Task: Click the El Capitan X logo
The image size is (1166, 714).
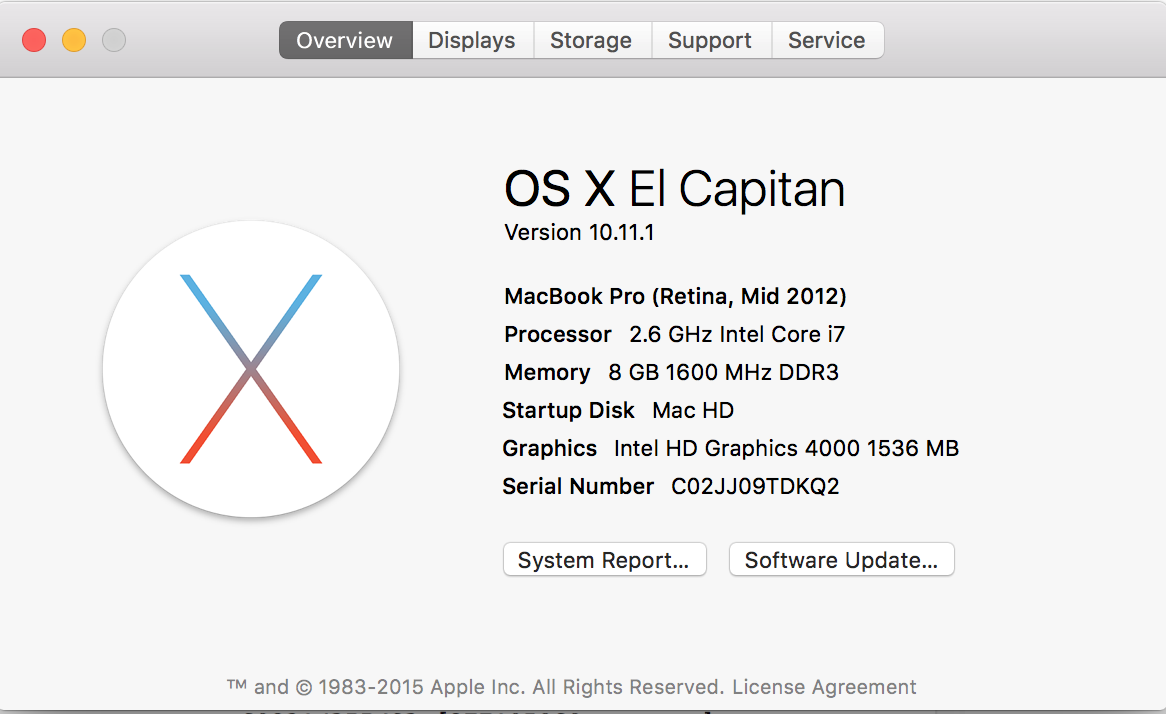Action: 251,369
